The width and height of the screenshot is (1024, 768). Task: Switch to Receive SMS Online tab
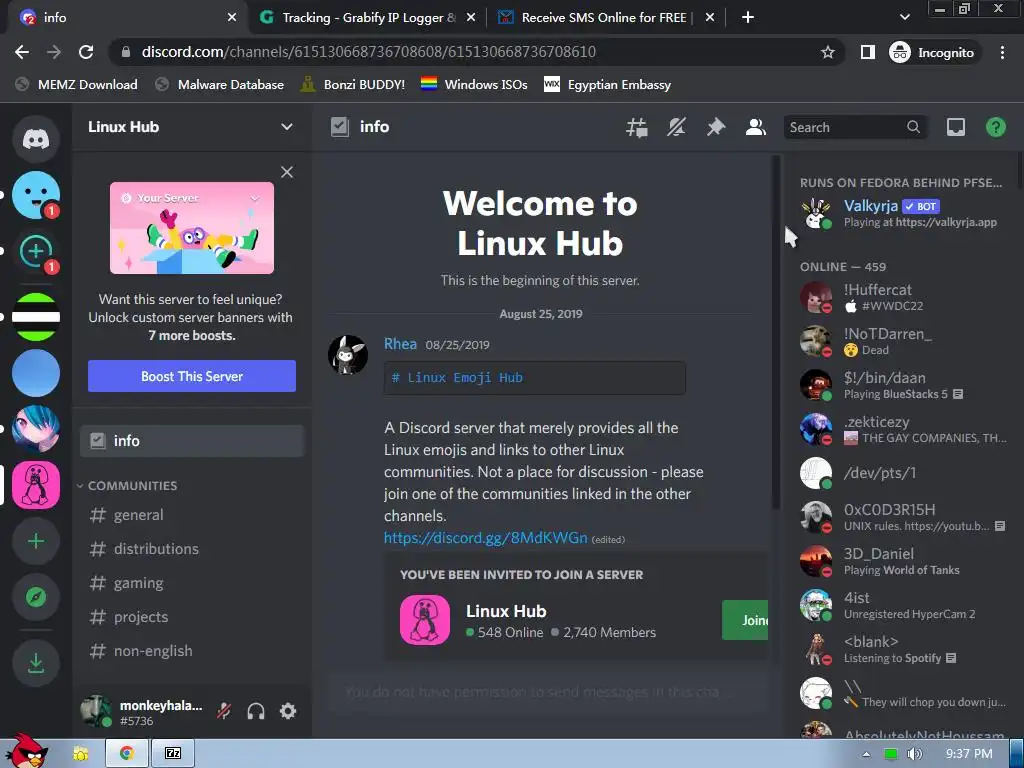point(606,18)
